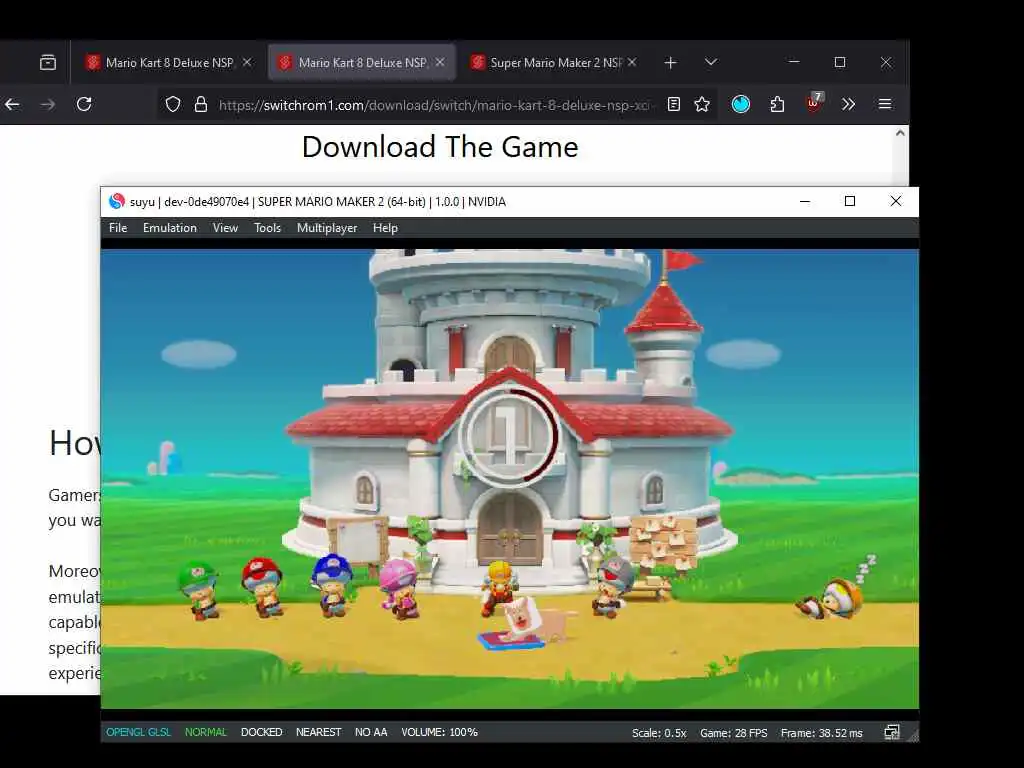The height and width of the screenshot is (768, 1024).
Task: Open tracking protection shield icon
Action: 172,104
